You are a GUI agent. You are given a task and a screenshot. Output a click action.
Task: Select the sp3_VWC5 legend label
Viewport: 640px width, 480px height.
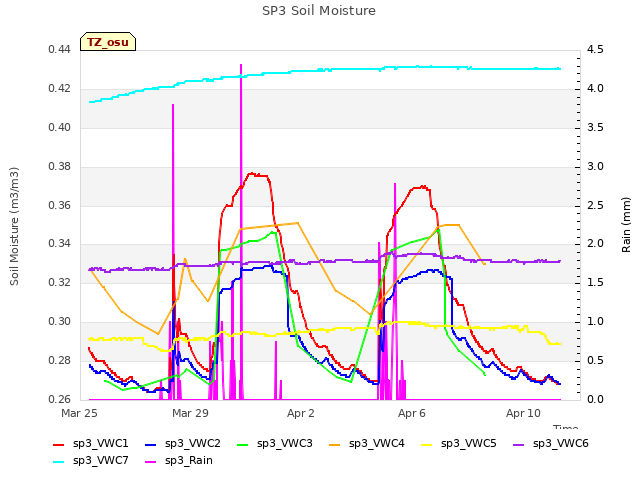pyautogui.click(x=469, y=444)
